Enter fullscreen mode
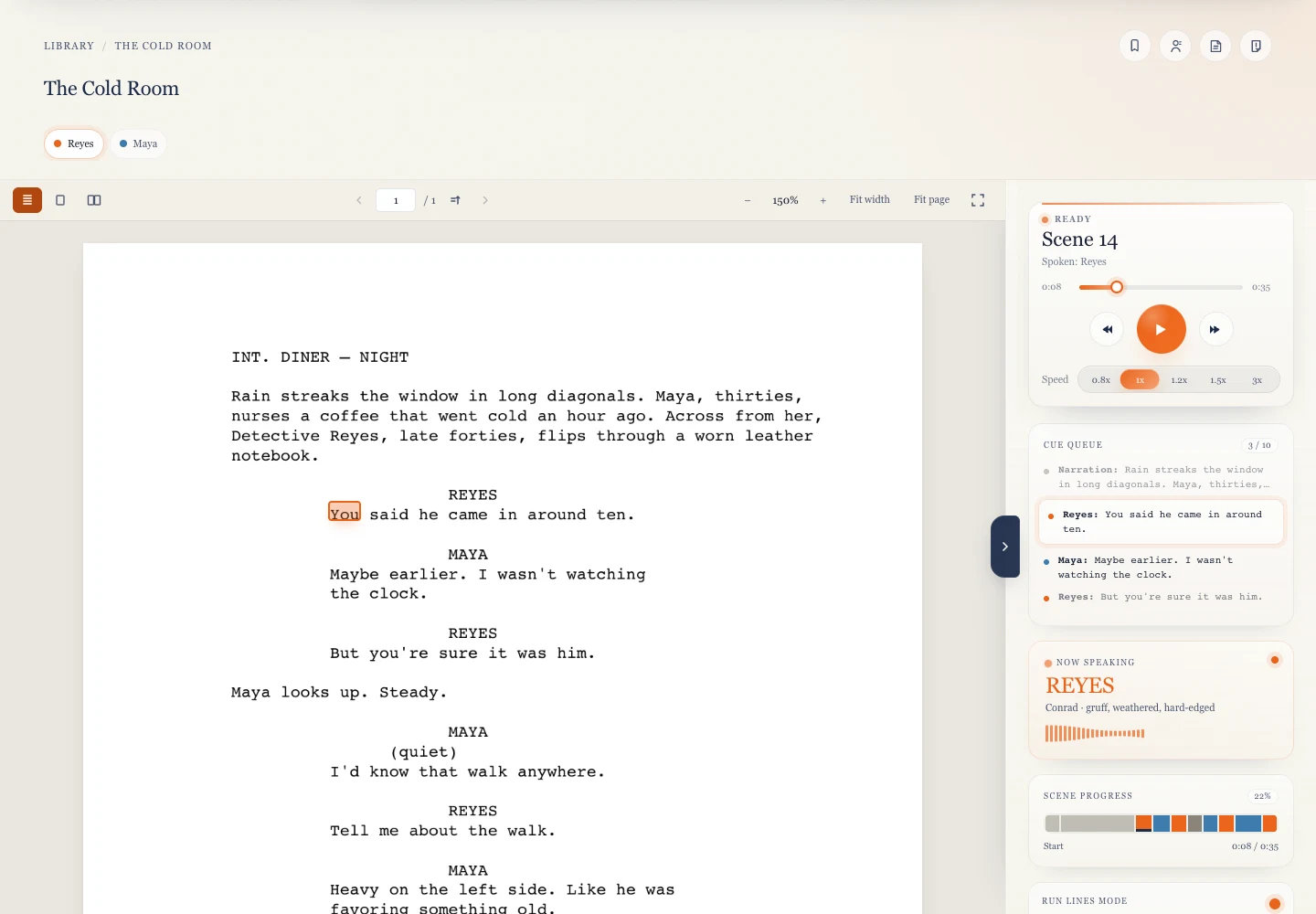1316x914 pixels. 978,200
